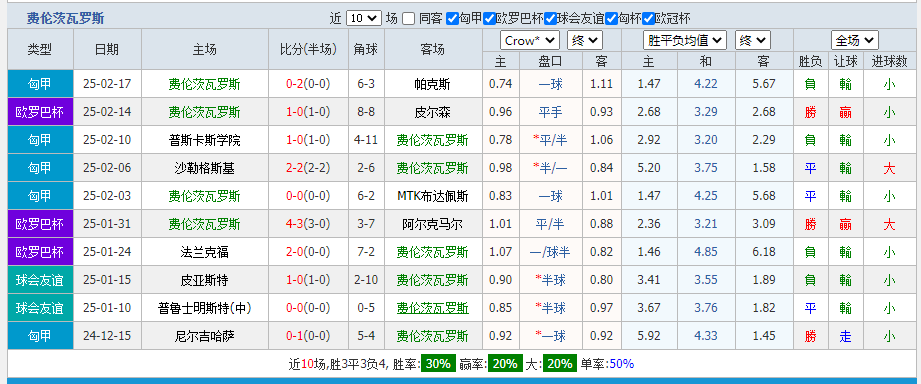The height and width of the screenshot is (384, 921).
Task: Uncheck the 球会友谊 filter checkbox
Action: (550, 18)
